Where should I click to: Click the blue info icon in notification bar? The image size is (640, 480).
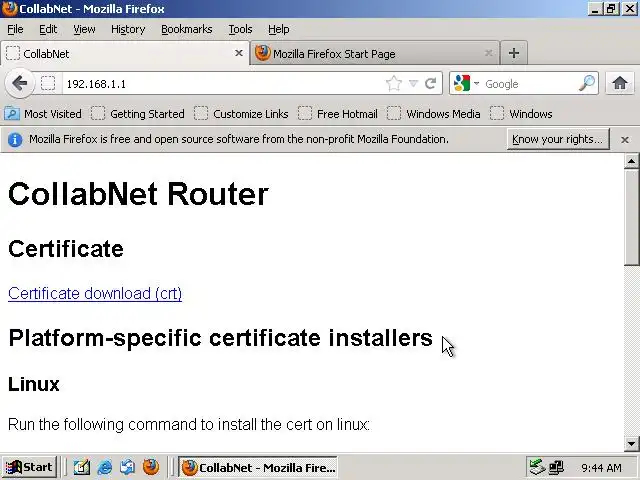coord(15,140)
